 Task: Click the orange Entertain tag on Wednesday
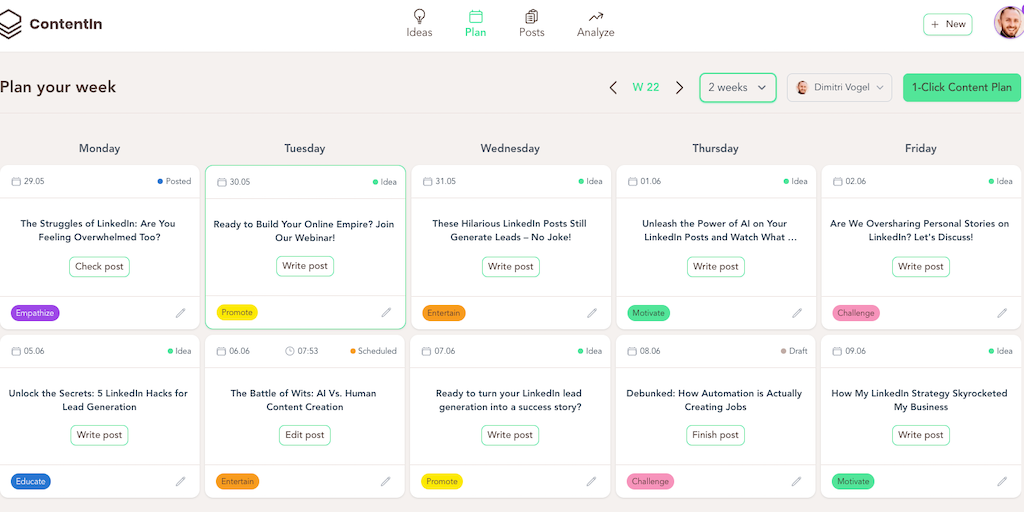click(444, 313)
